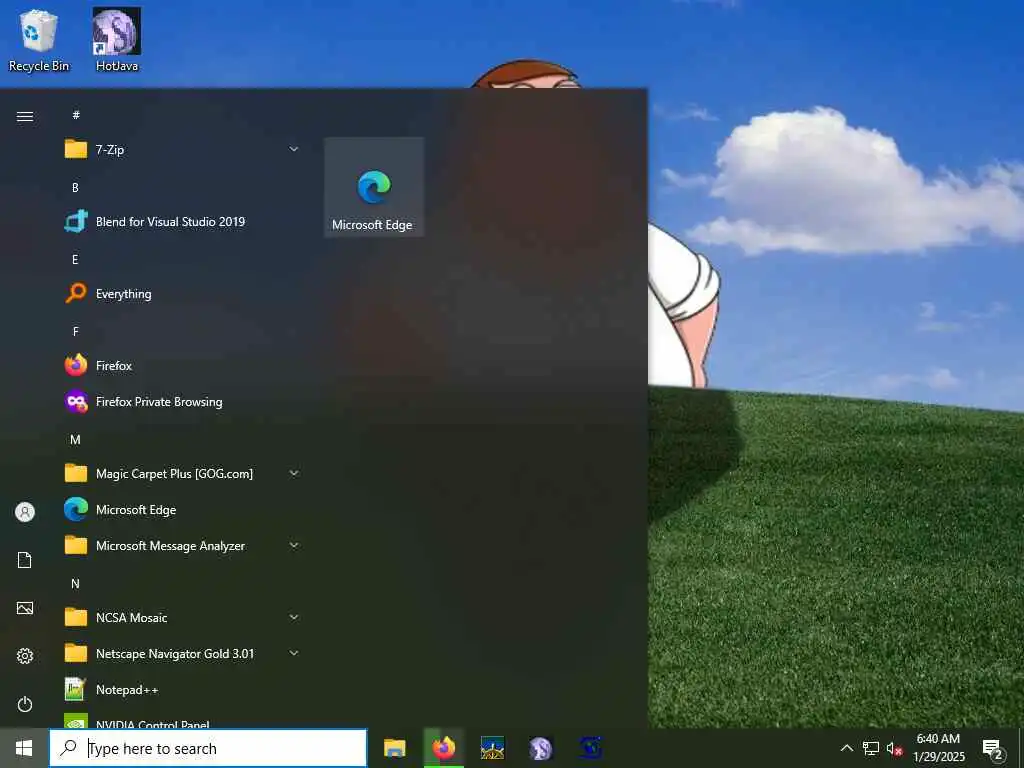Open the HotJava desktop shortcut

[x=117, y=40]
